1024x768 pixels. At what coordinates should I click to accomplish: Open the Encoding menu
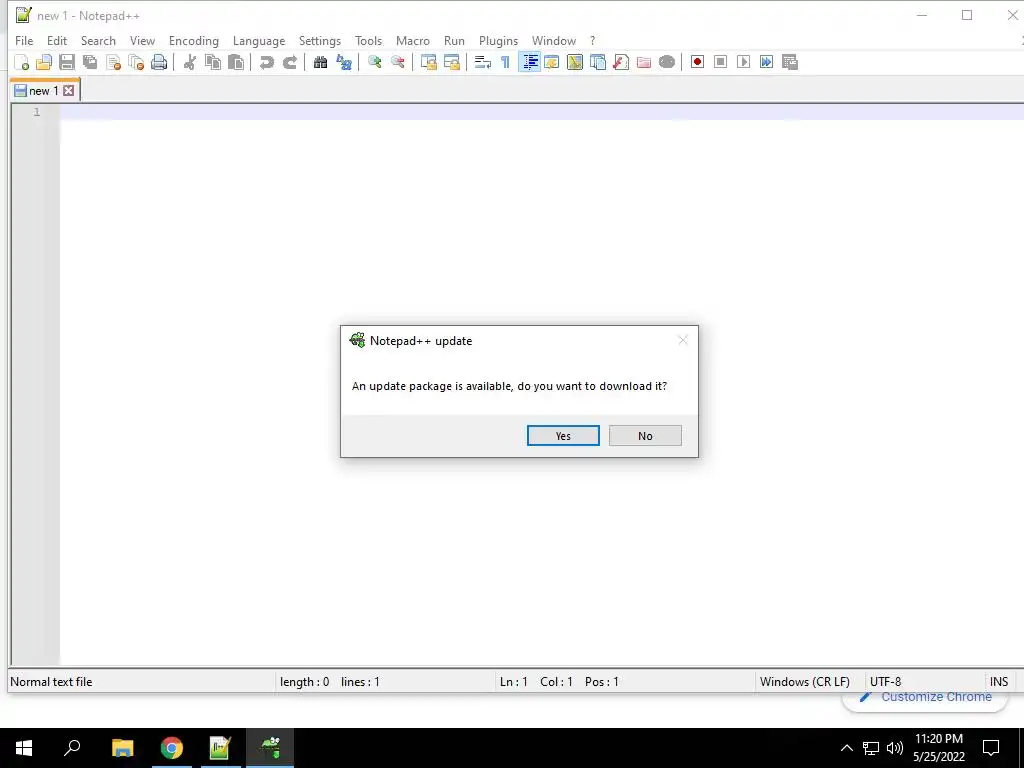(x=194, y=40)
